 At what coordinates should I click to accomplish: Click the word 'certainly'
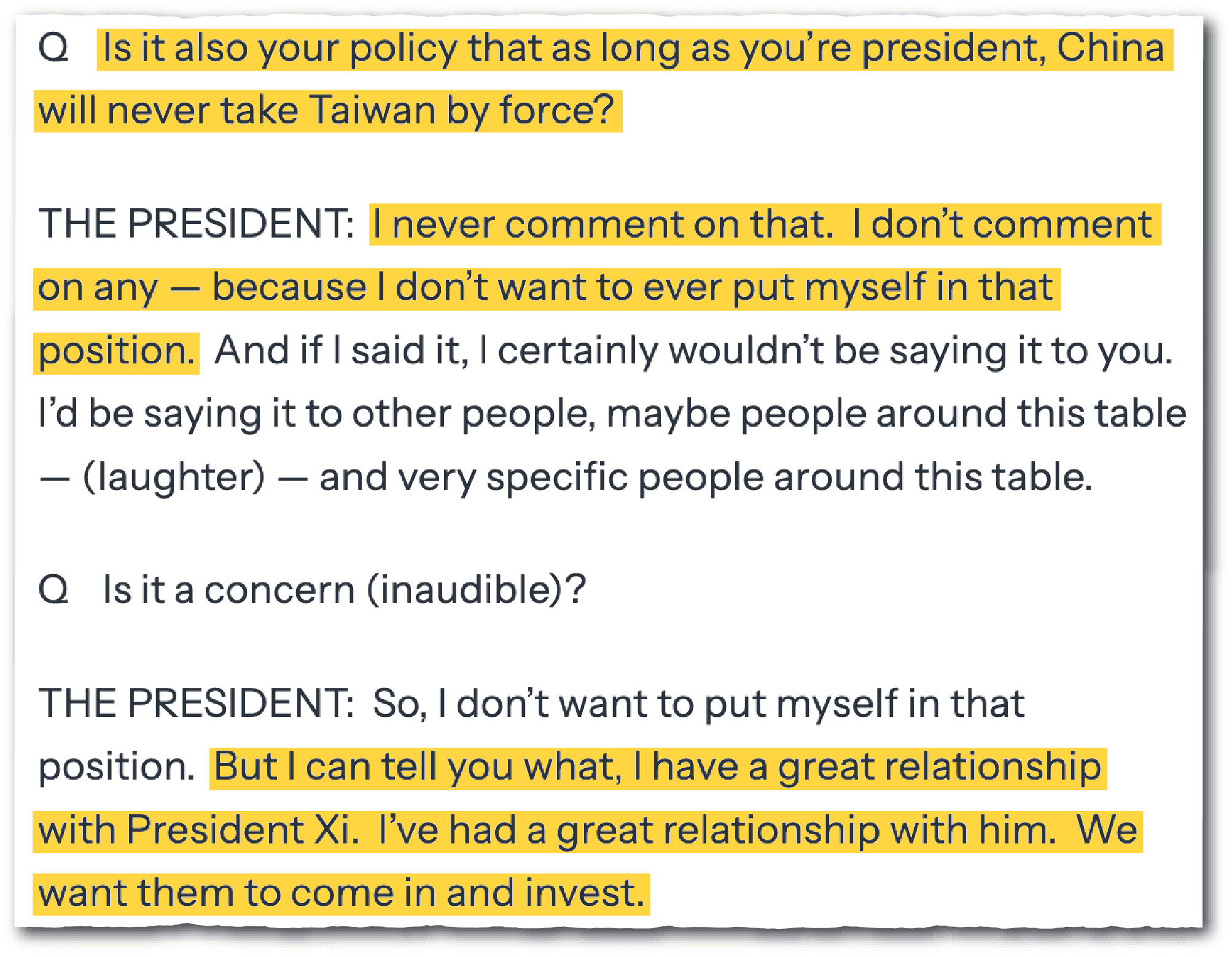[x=577, y=351]
